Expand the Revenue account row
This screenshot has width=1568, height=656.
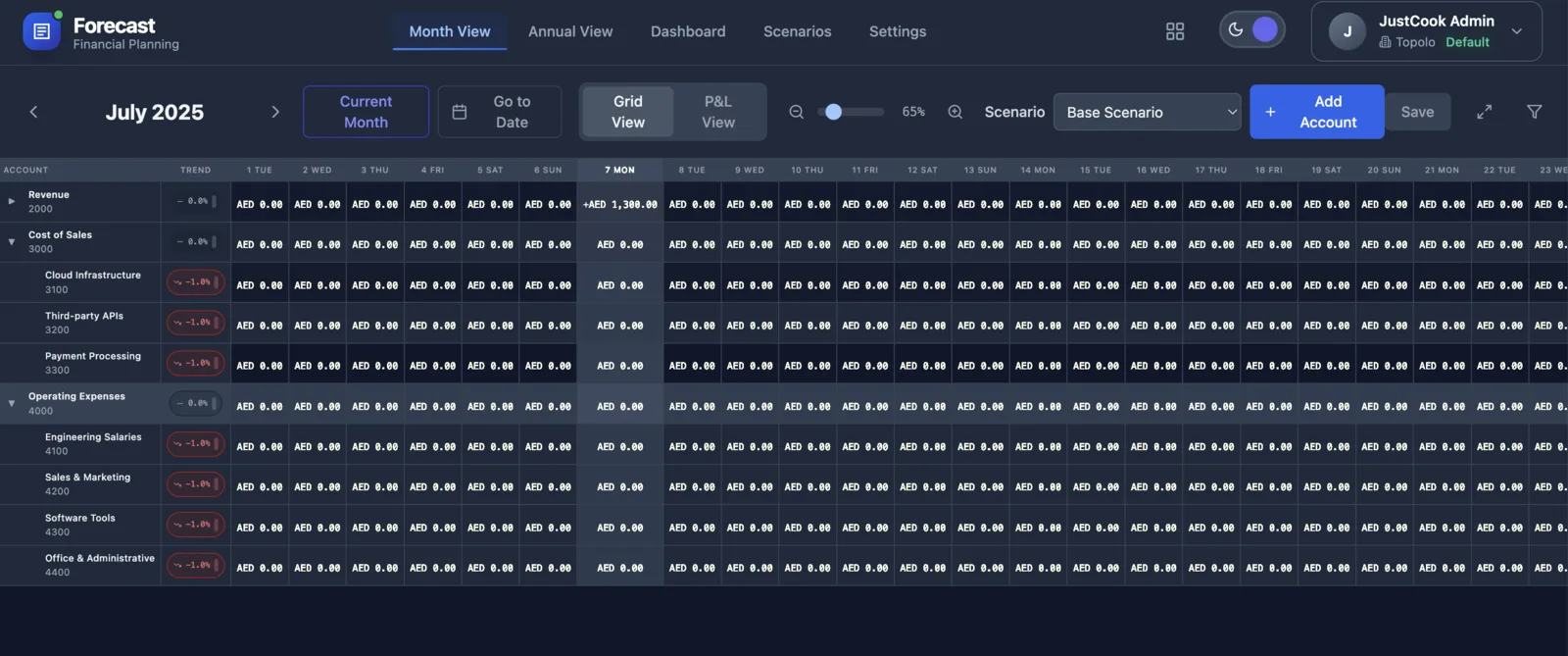pos(12,201)
